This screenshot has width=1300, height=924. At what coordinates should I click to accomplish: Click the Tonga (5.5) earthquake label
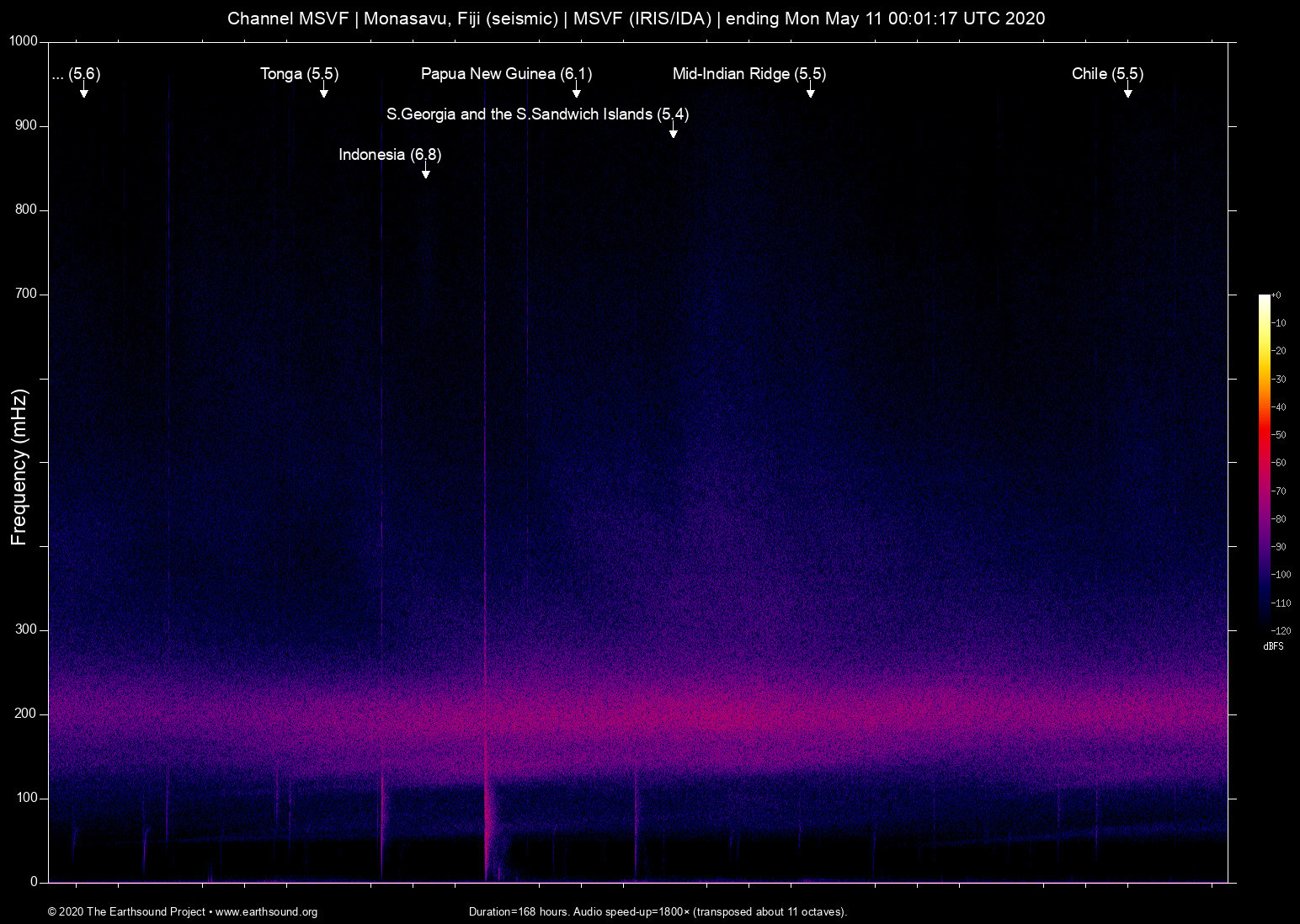pos(300,74)
